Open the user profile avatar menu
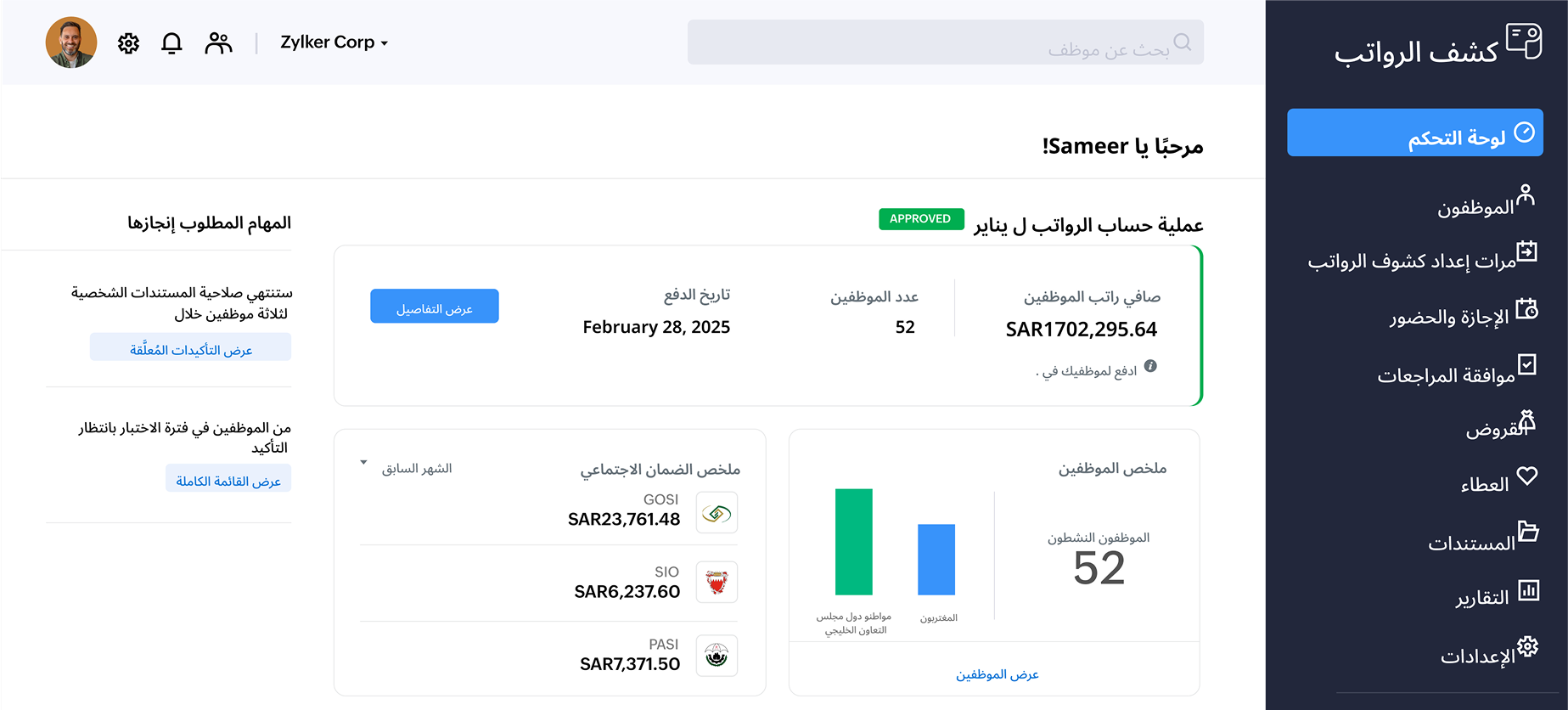 pos(71,42)
